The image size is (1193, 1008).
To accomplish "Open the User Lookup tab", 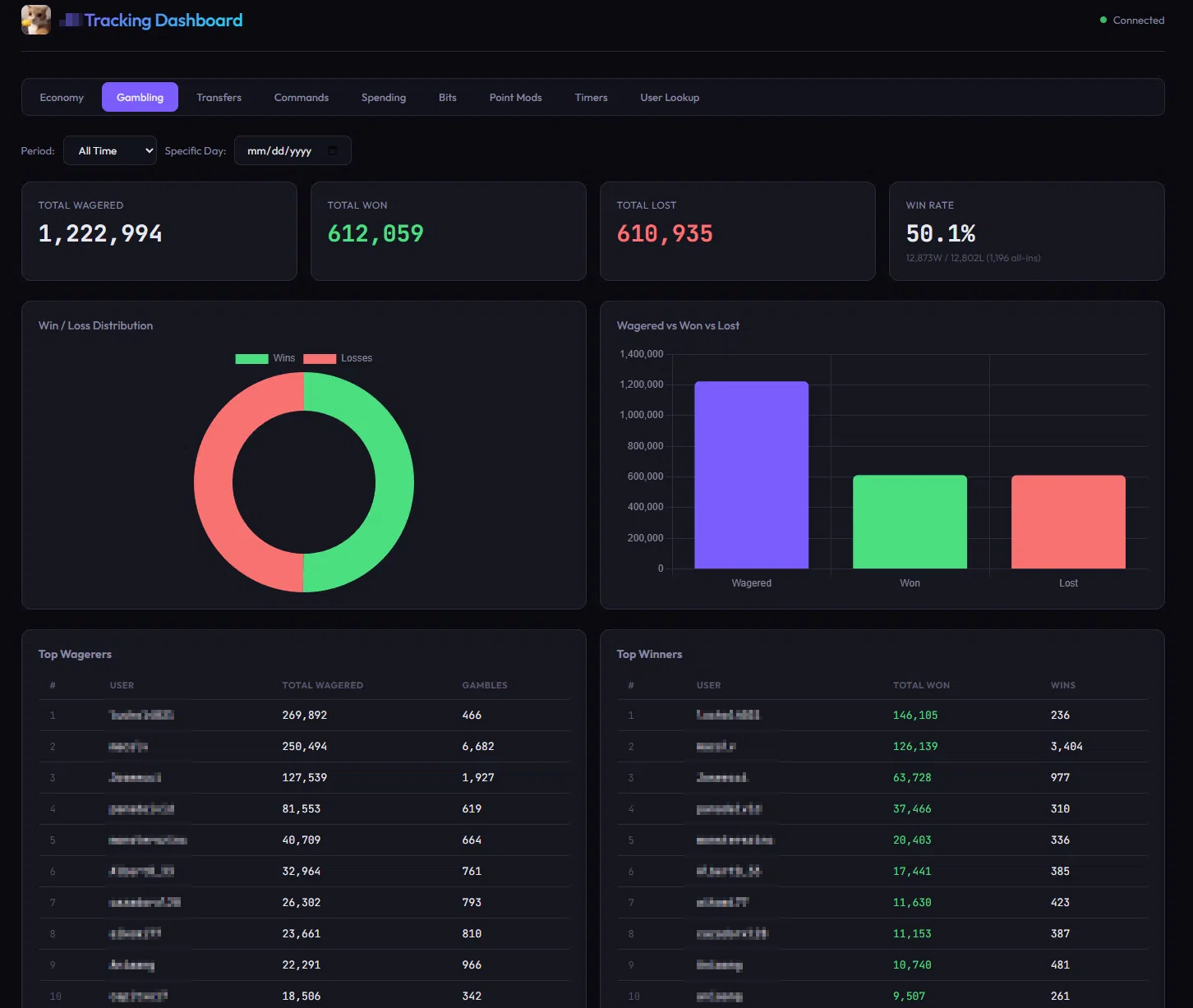I will click(x=670, y=97).
